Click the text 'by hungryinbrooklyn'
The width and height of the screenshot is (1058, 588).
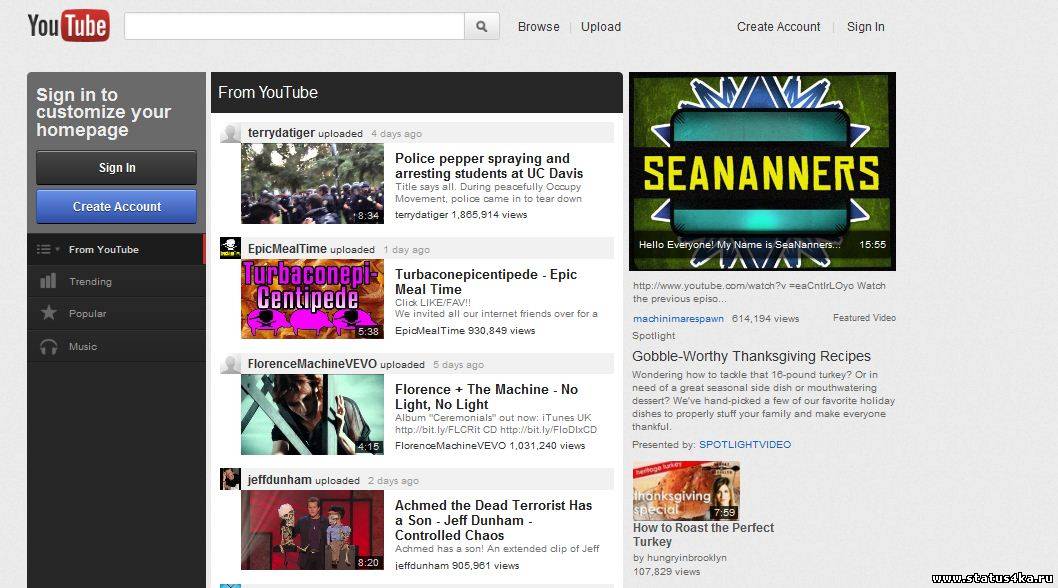click(x=679, y=558)
